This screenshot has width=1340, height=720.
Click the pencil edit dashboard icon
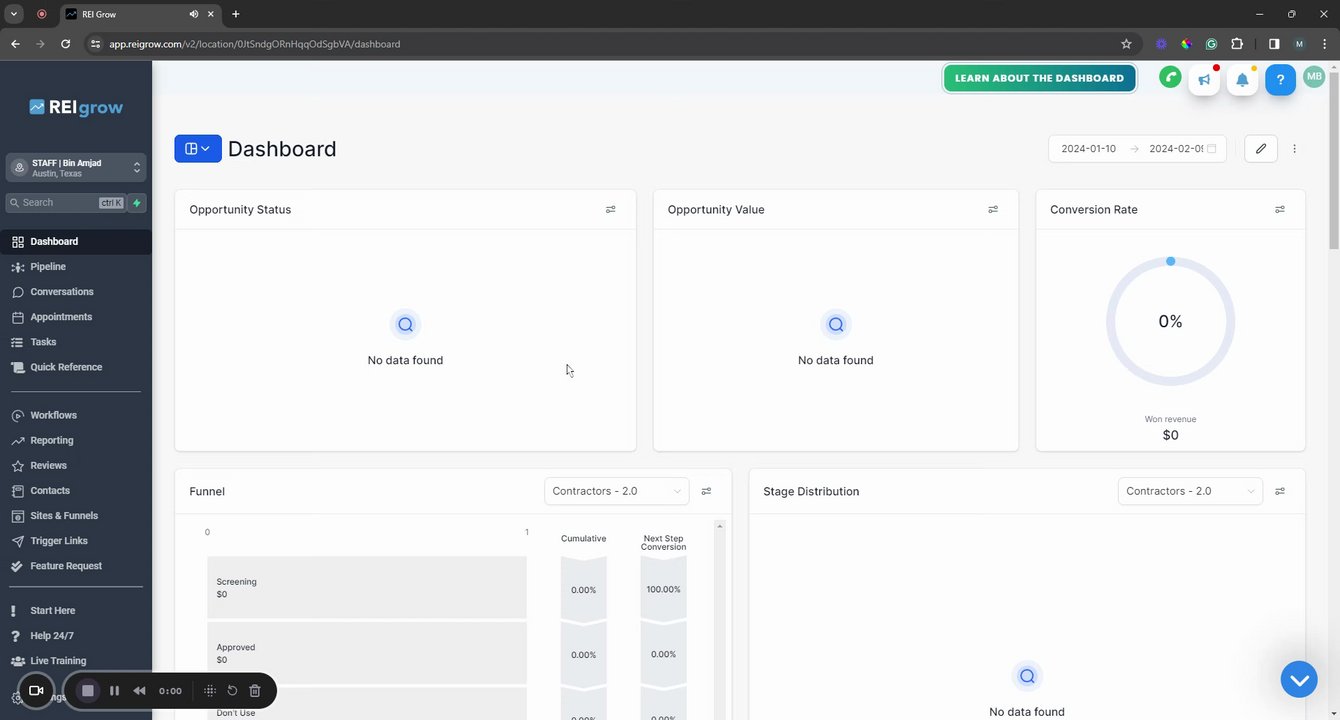[x=1261, y=149]
